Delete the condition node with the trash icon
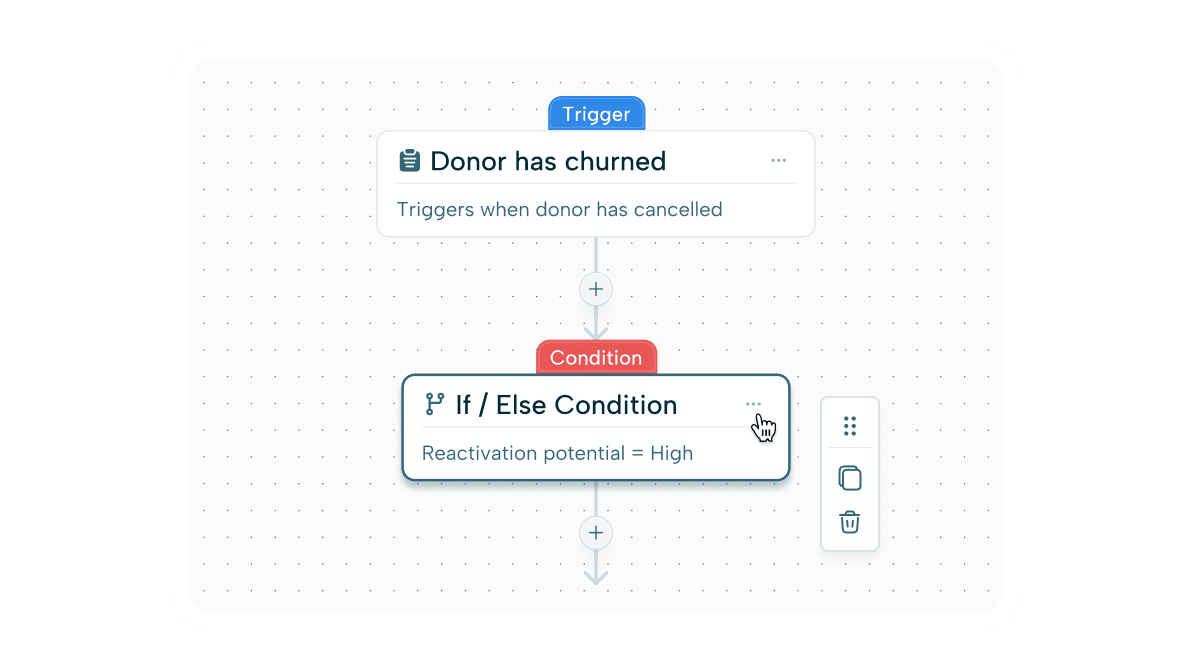Image resolution: width=1192 pixels, height=672 pixels. (850, 522)
